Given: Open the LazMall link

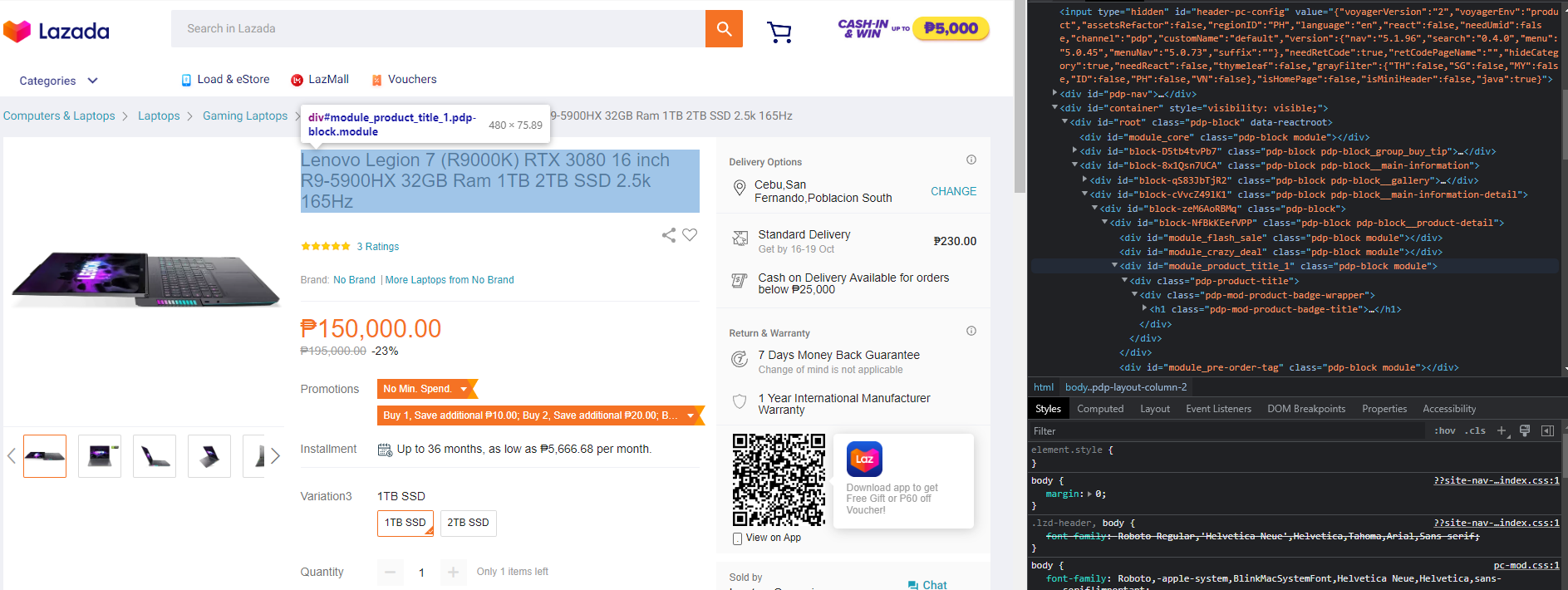Looking at the screenshot, I should click(320, 80).
